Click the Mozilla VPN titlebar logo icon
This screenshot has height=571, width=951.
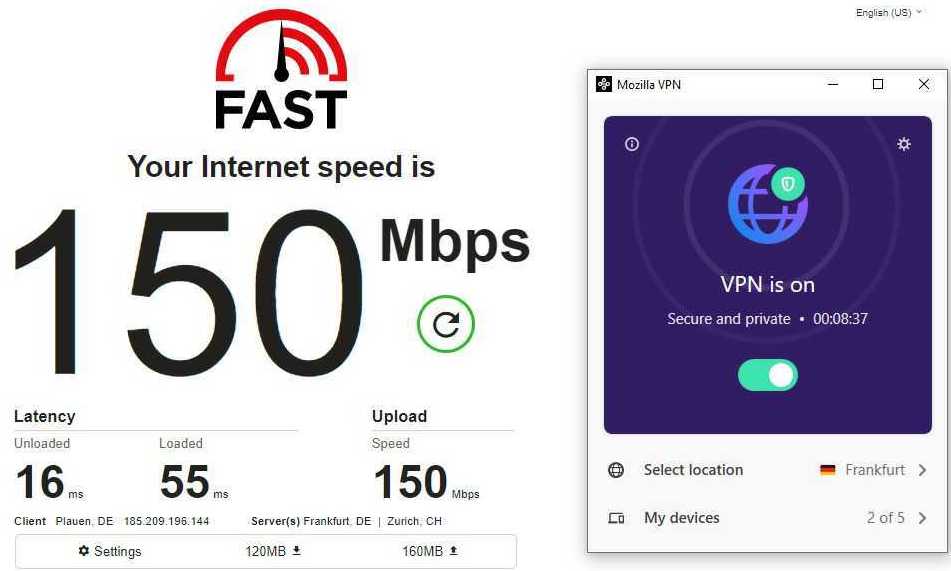(x=603, y=84)
